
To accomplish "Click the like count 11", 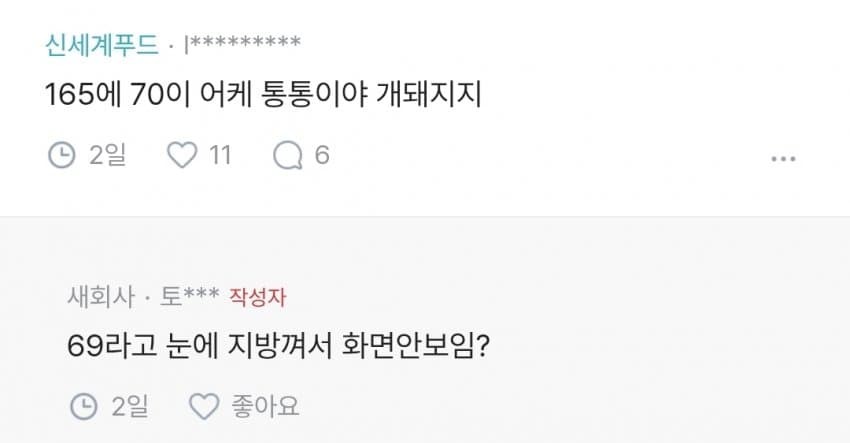I will coord(220,155).
